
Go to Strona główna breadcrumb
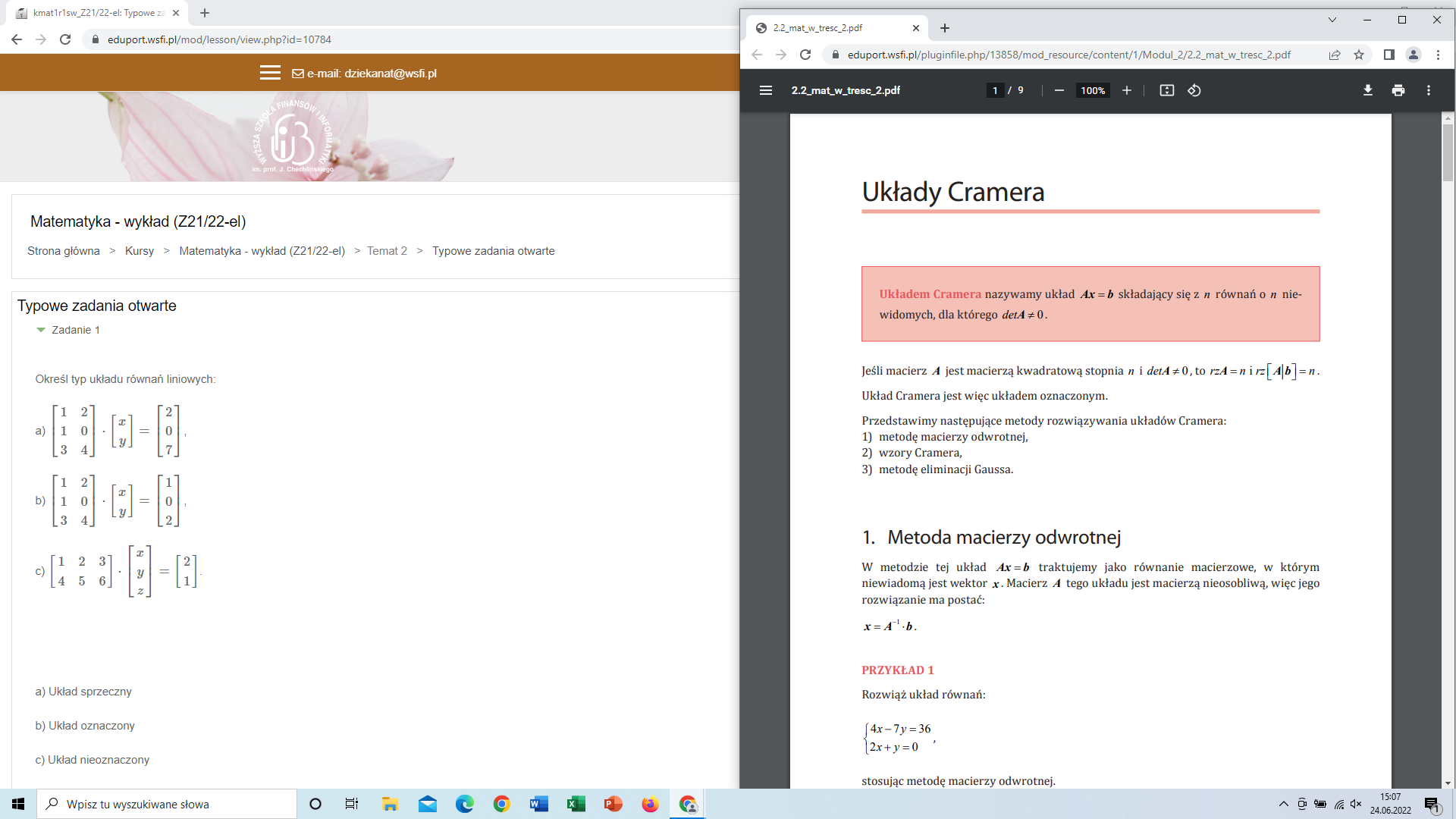coord(64,251)
